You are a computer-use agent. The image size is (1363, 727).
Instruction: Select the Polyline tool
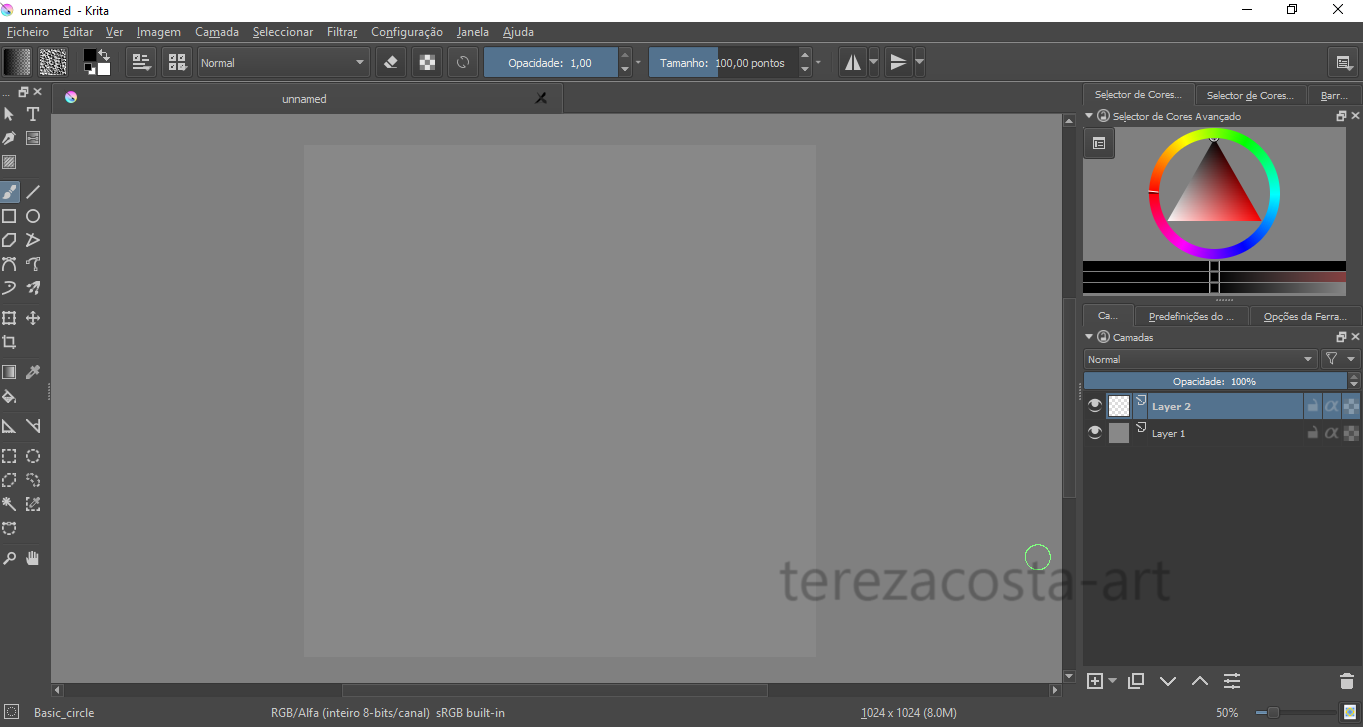pos(33,240)
